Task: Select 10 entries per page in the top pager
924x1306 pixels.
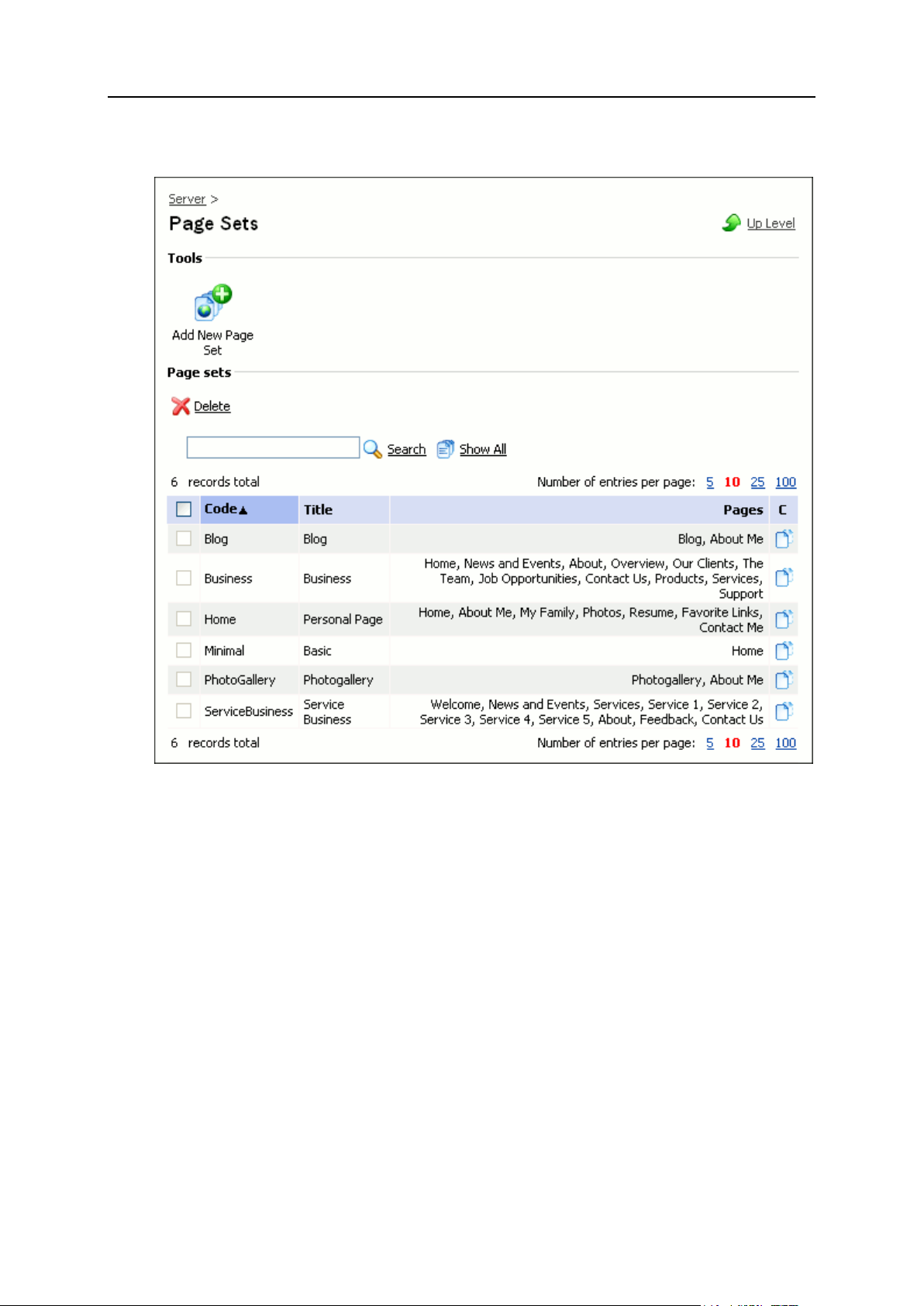Action: pos(732,482)
